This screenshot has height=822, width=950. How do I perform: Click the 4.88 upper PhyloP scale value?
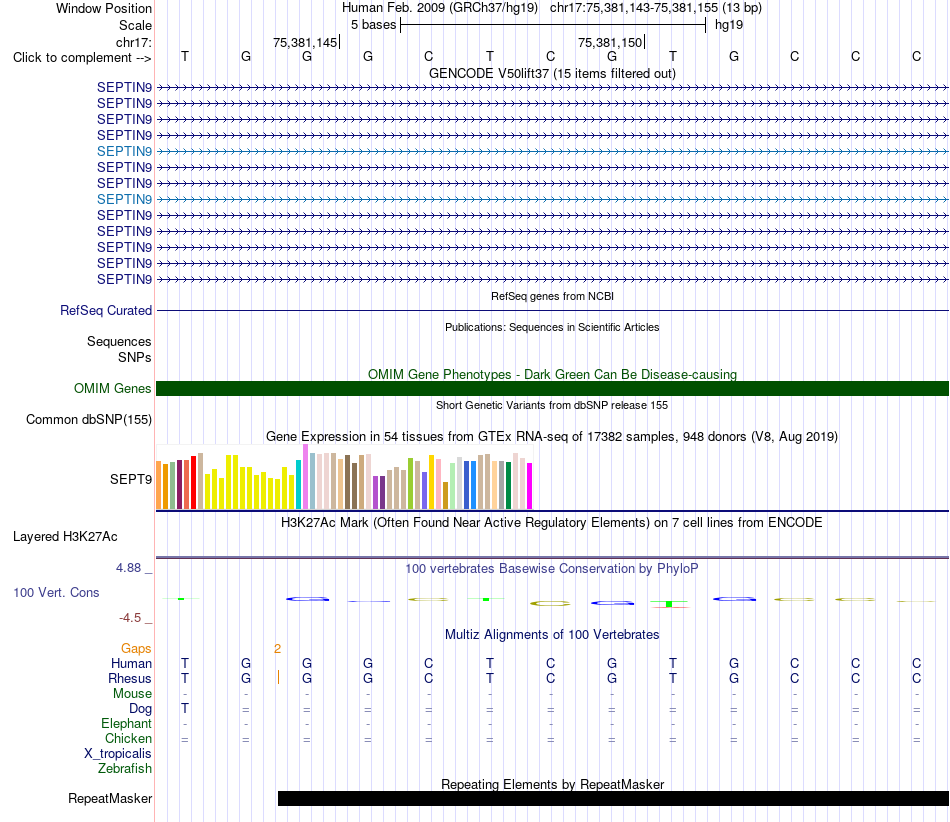coord(128,568)
